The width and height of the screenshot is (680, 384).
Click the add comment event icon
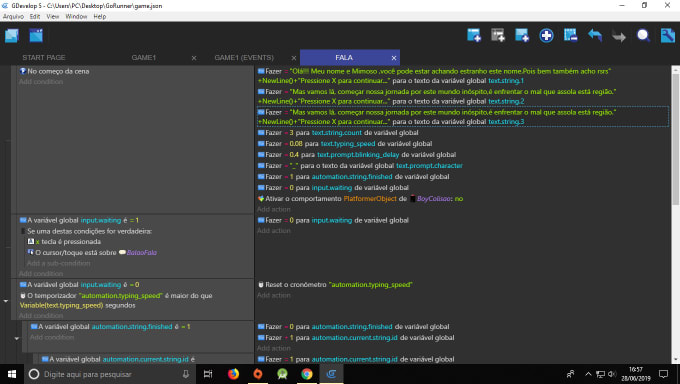[522, 35]
